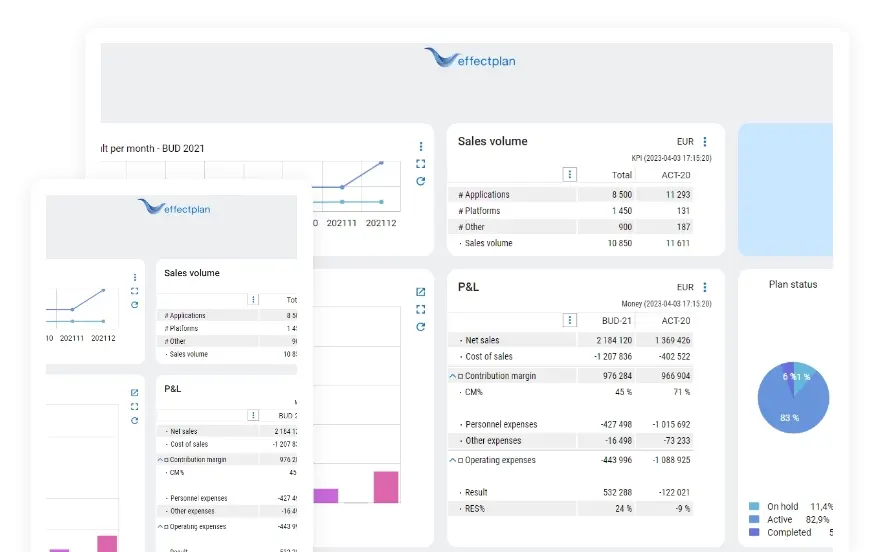This screenshot has width=880, height=552.
Task: Select # Applications row in small front Sales volume
Action: click(227, 316)
